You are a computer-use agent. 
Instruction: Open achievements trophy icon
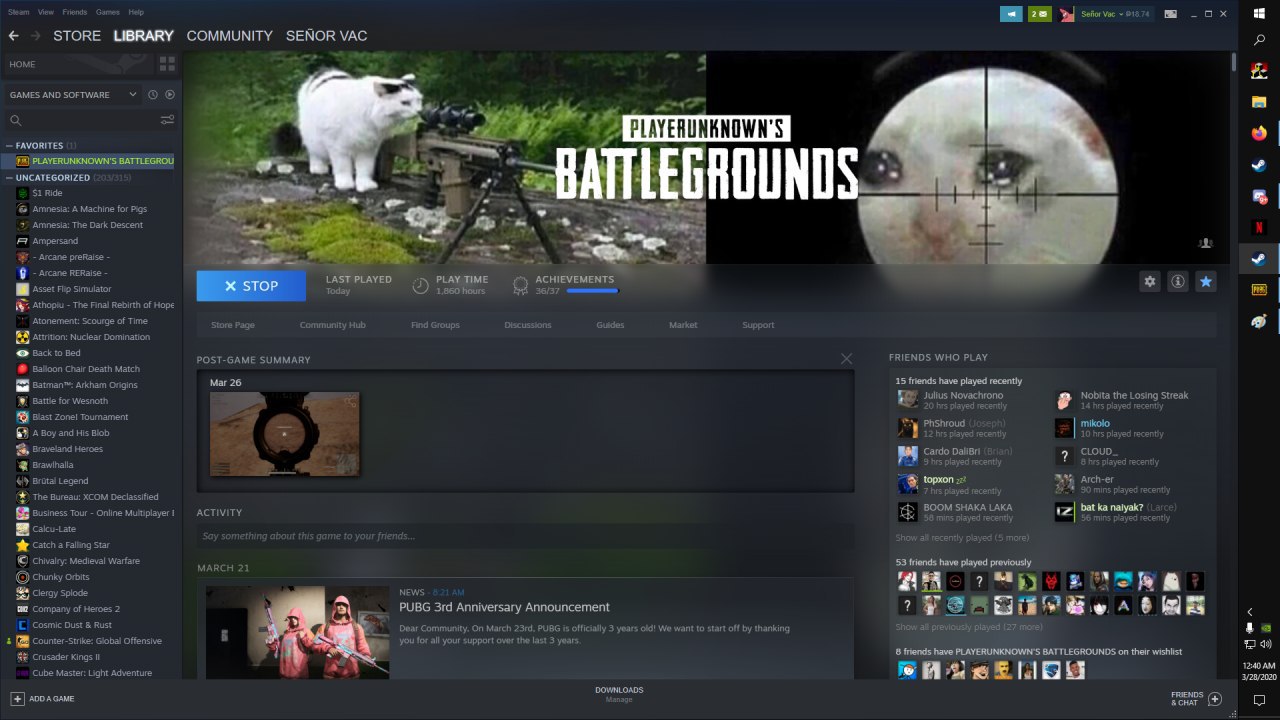click(x=520, y=286)
